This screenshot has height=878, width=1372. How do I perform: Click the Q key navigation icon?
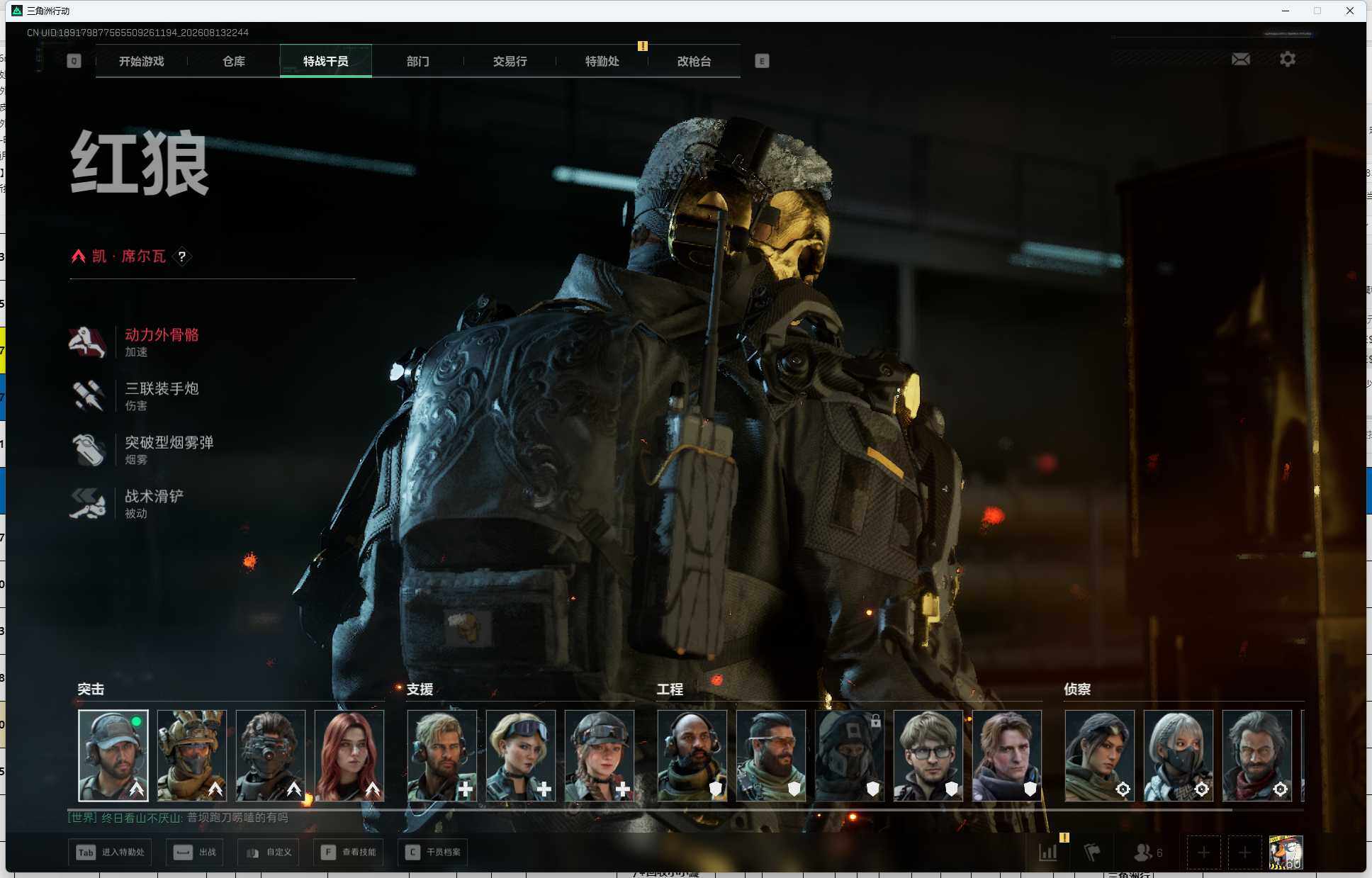[74, 61]
